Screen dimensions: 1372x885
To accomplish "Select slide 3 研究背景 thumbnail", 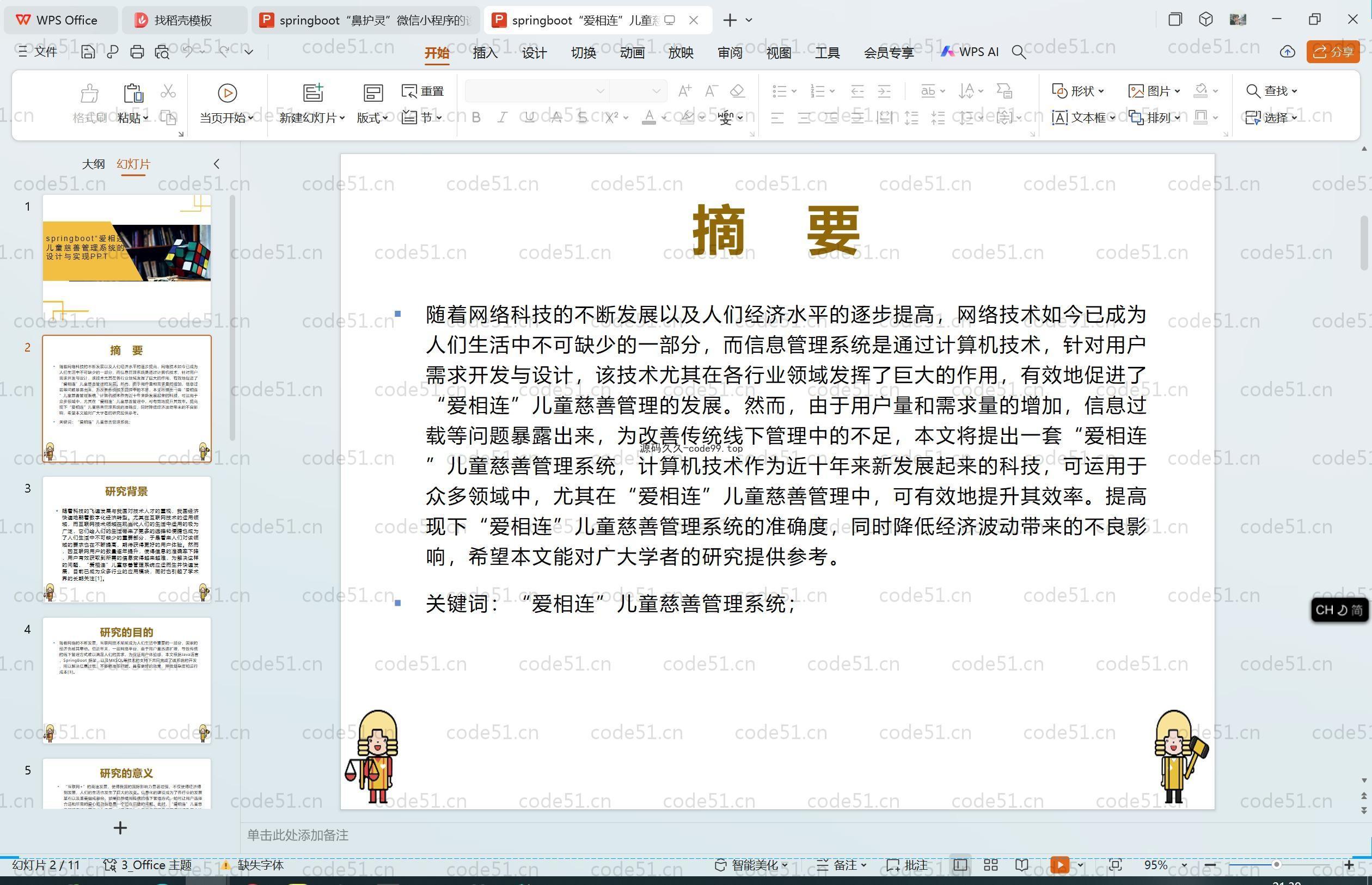I will pyautogui.click(x=126, y=539).
